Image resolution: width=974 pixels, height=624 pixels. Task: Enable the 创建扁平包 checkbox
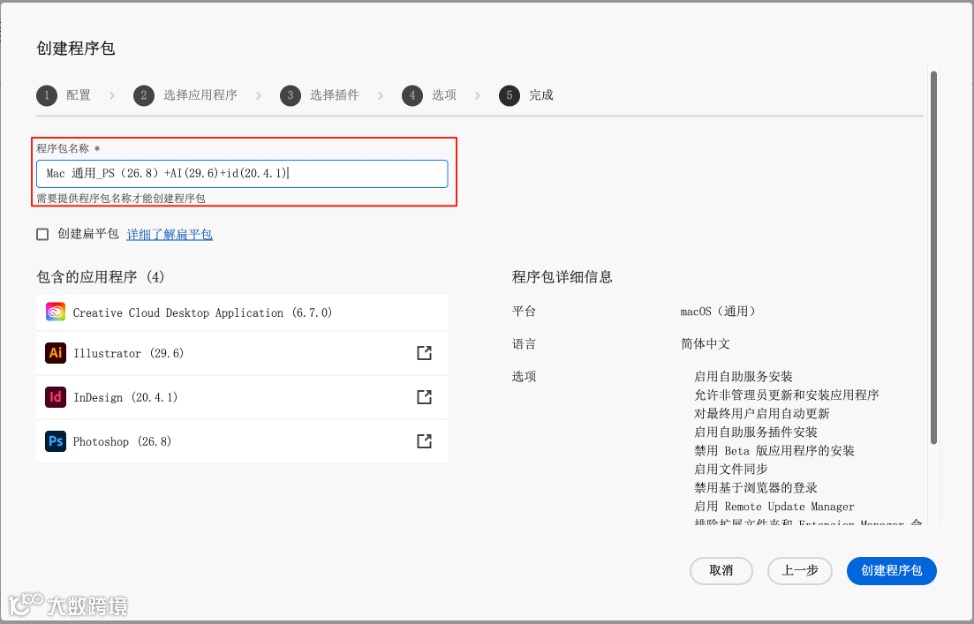click(x=42, y=234)
